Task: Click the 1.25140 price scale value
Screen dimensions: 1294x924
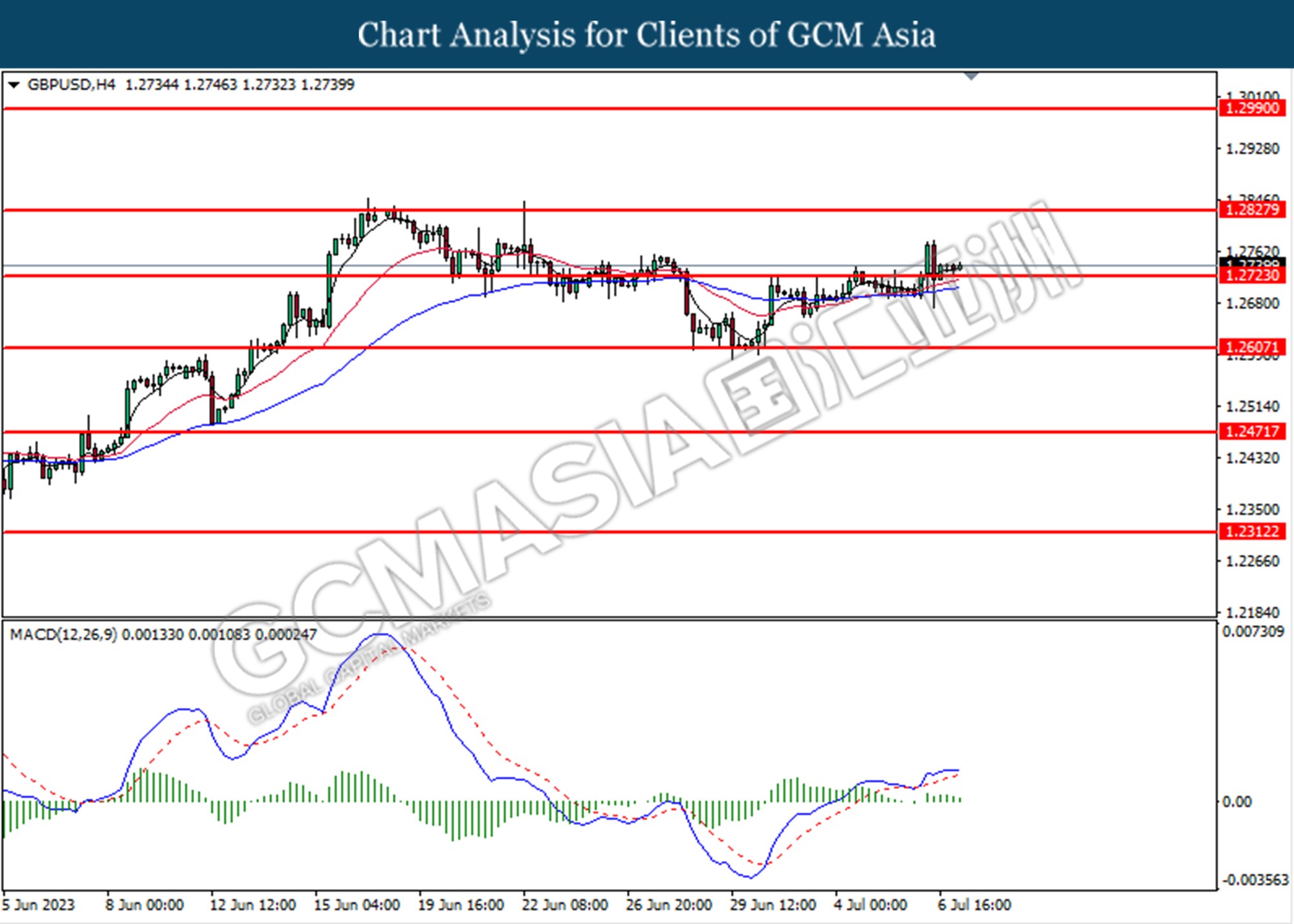Action: (x=1253, y=406)
